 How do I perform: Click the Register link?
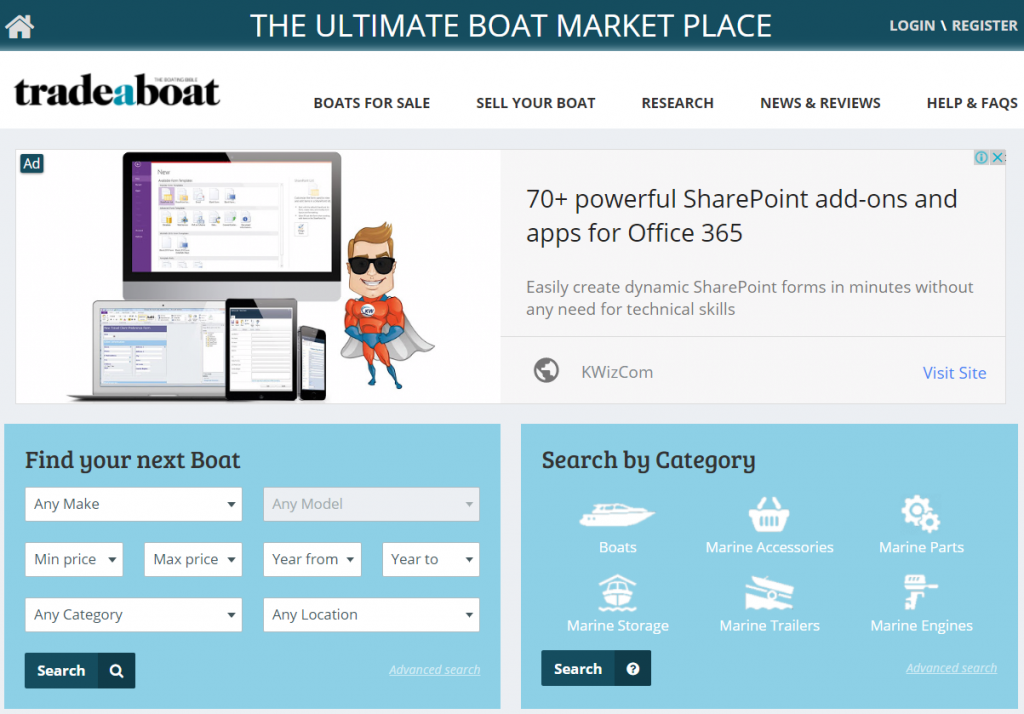(x=984, y=26)
